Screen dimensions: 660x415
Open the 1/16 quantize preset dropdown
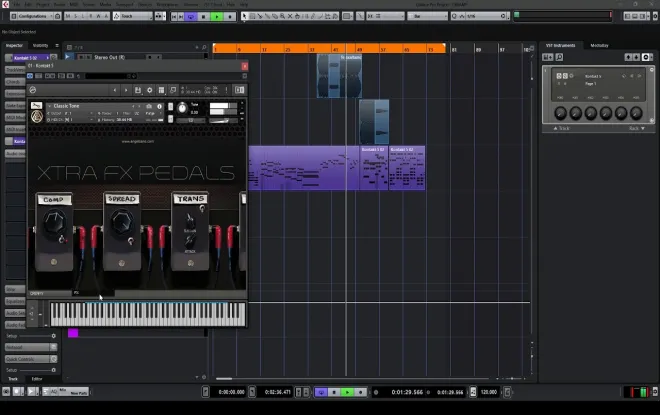480,16
